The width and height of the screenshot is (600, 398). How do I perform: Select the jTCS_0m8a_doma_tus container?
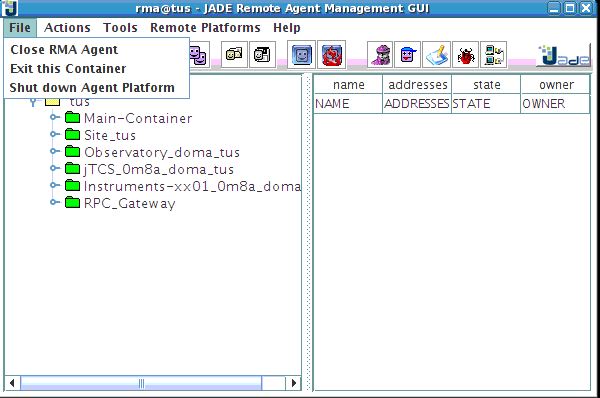[x=159, y=169]
